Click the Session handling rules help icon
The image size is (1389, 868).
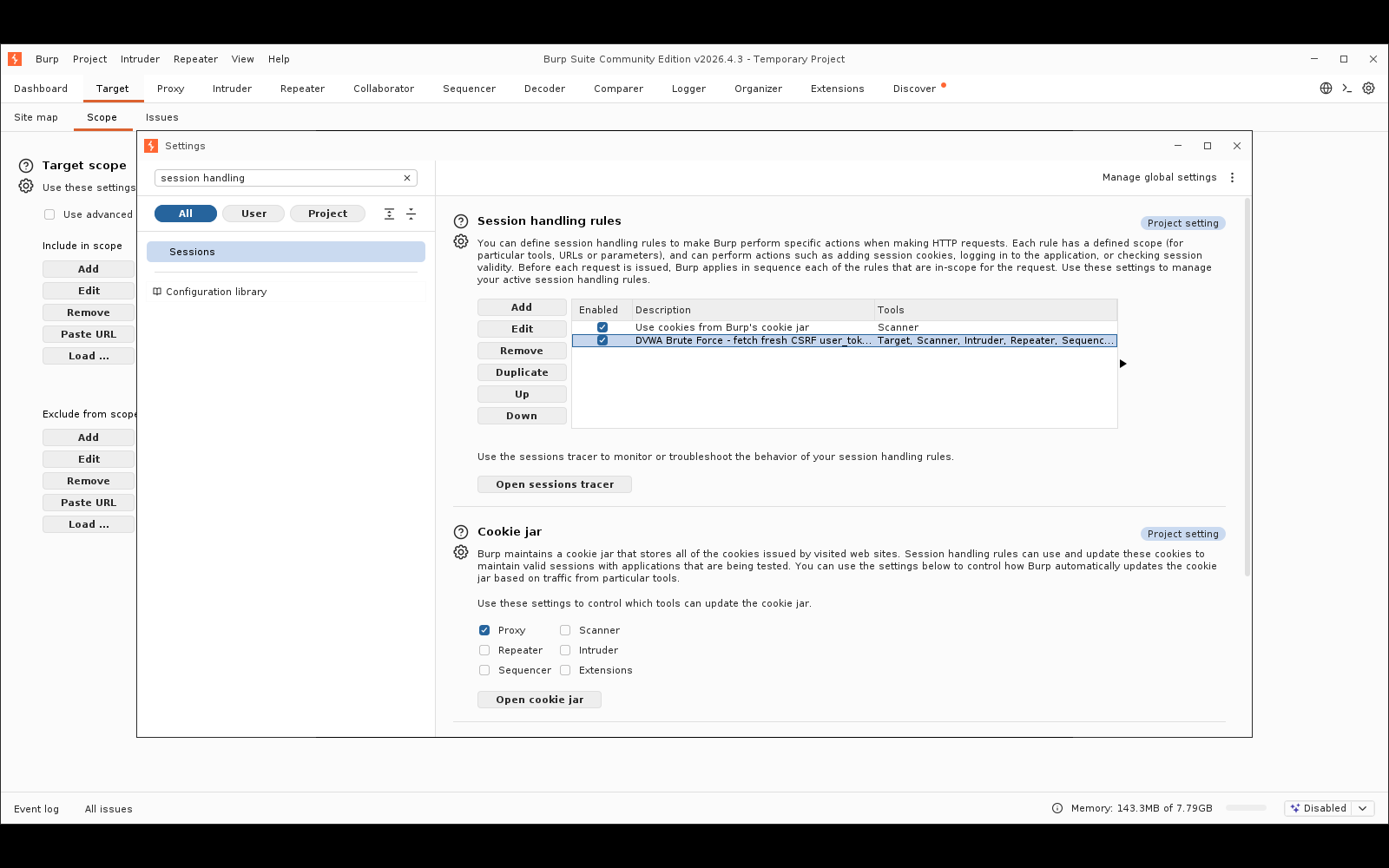click(x=461, y=221)
